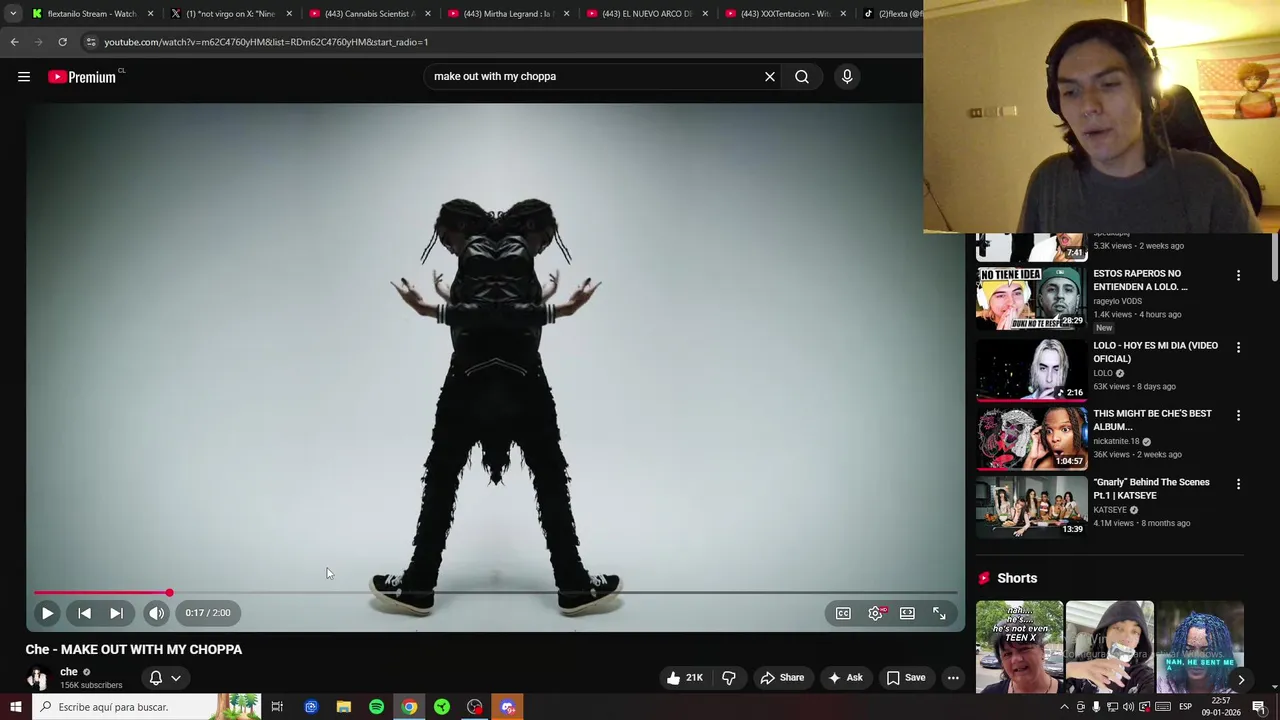Open the Share dialog
Screen dimensions: 1280x720
[x=782, y=678]
